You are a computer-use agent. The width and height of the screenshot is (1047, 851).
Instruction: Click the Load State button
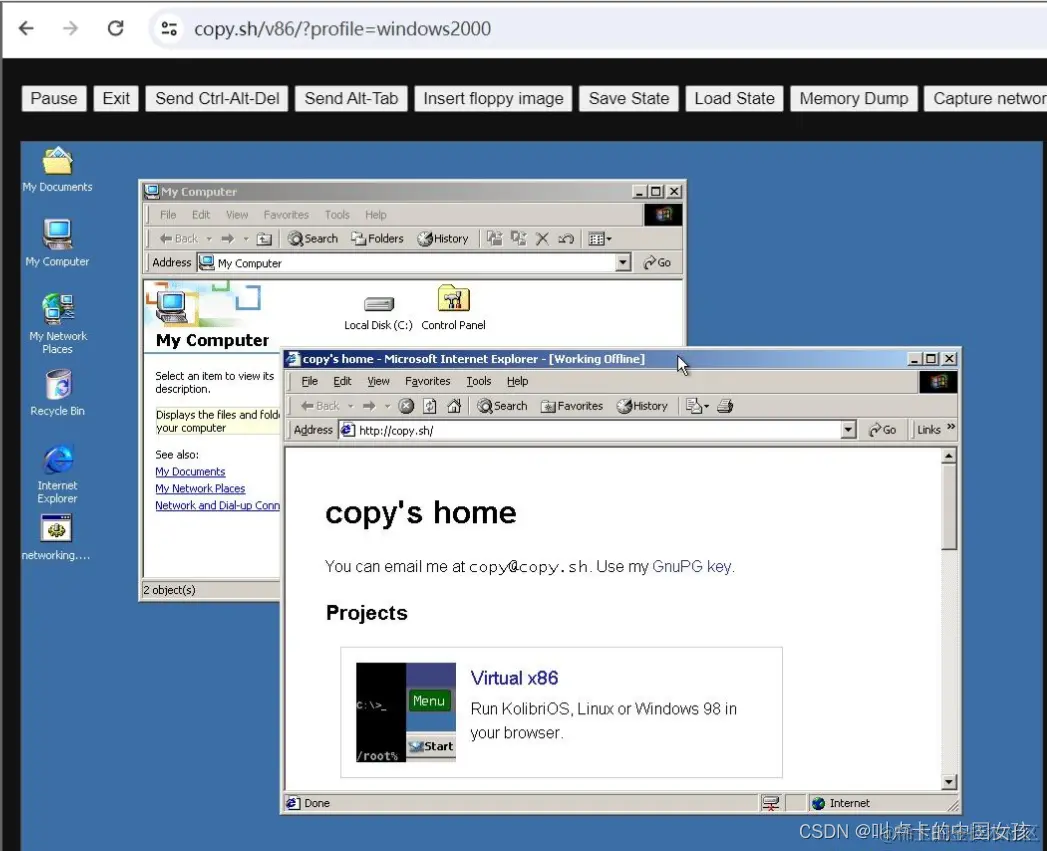735,98
